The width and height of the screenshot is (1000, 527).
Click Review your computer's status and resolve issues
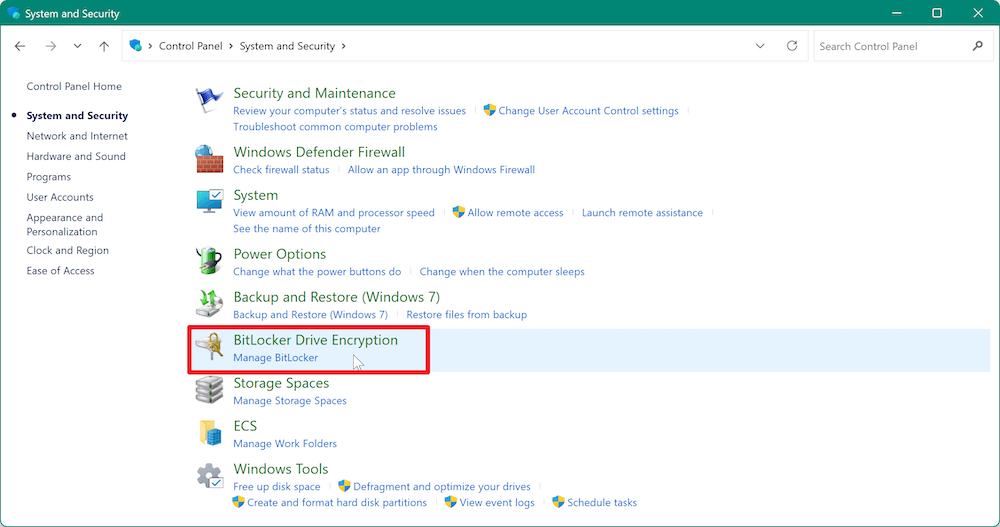349,111
